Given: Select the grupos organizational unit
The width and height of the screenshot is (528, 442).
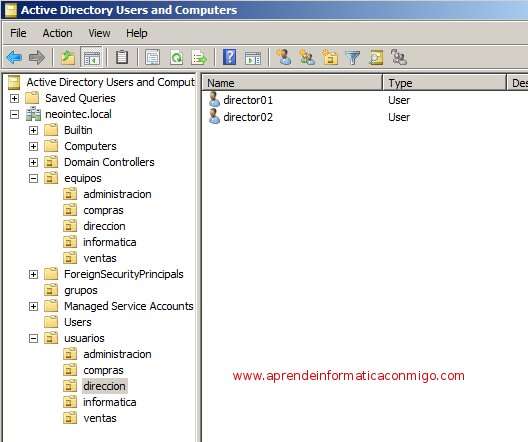Looking at the screenshot, I should coord(81,290).
